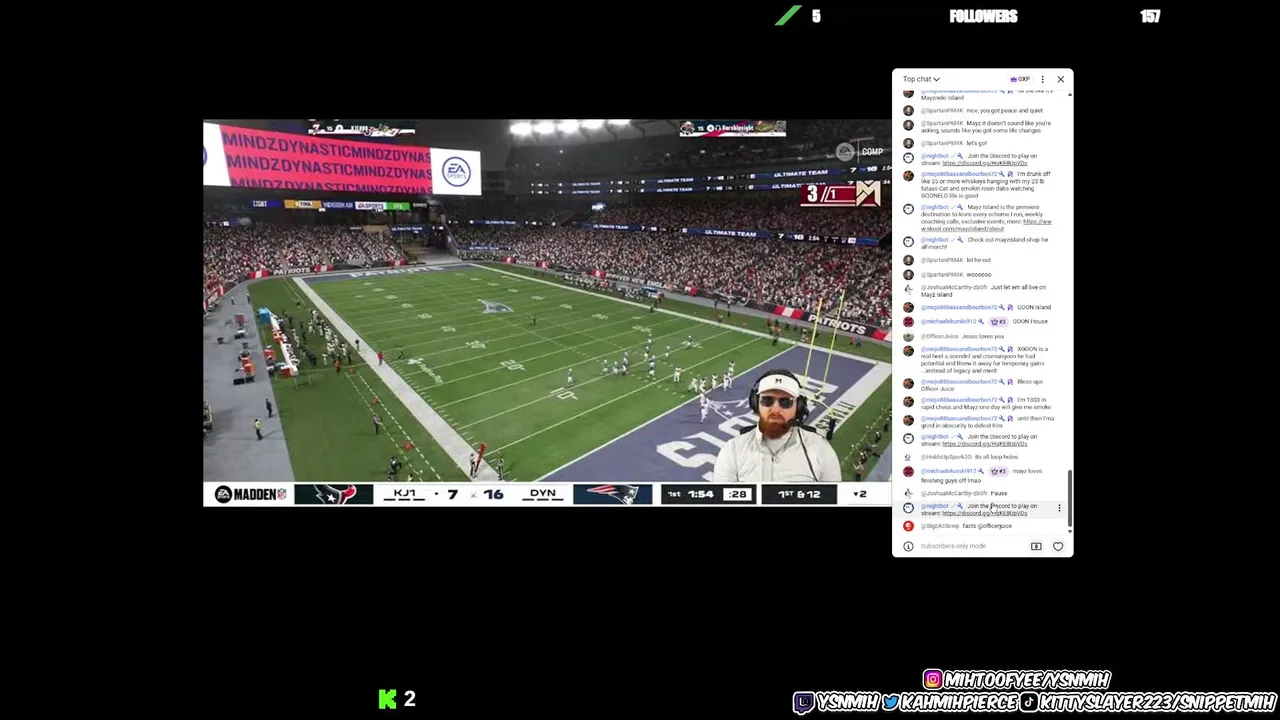Click the 'facts @officerjuice' message
1280x720 pixels.
point(987,526)
